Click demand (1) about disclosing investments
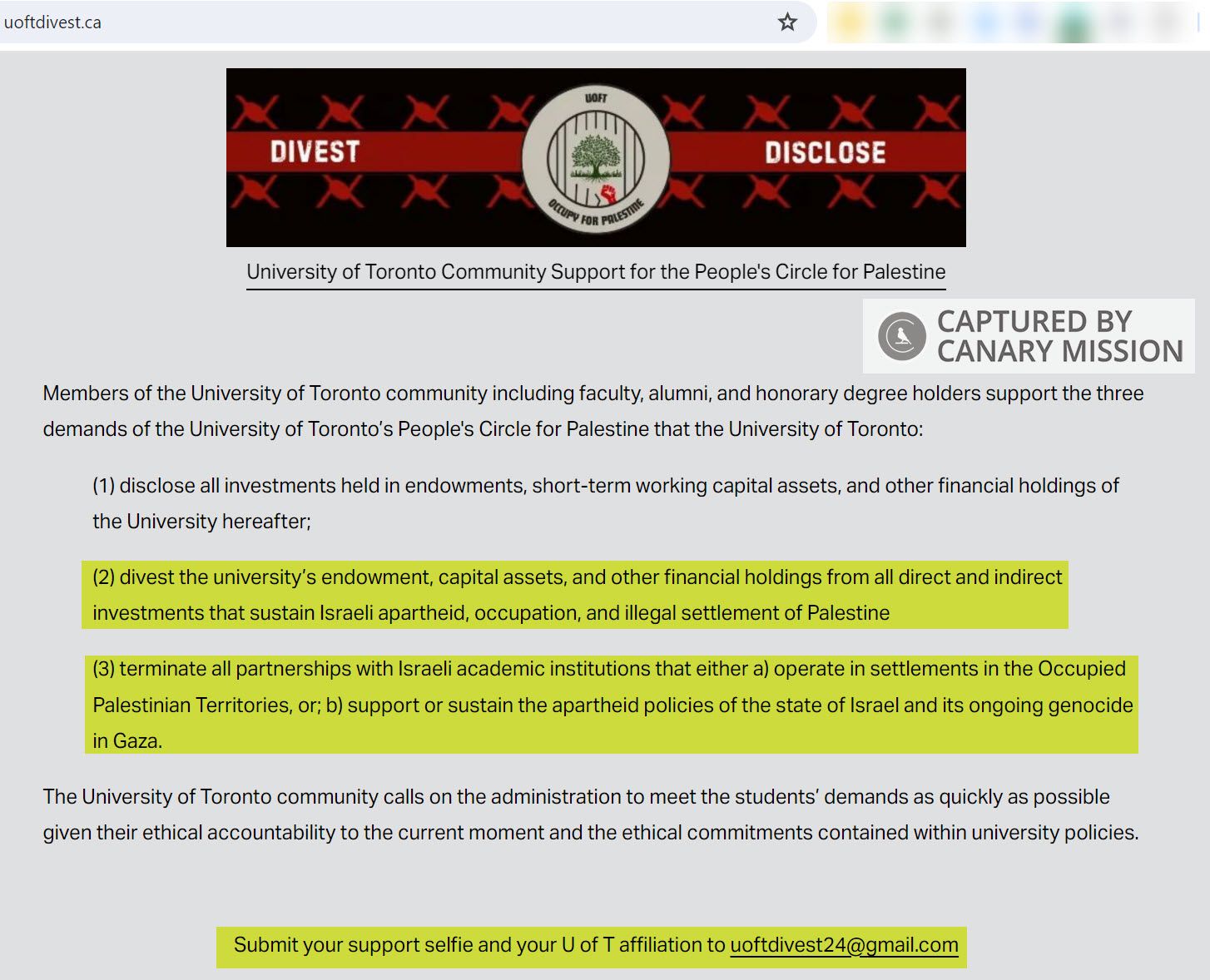The width and height of the screenshot is (1210, 980). pyautogui.click(x=605, y=502)
